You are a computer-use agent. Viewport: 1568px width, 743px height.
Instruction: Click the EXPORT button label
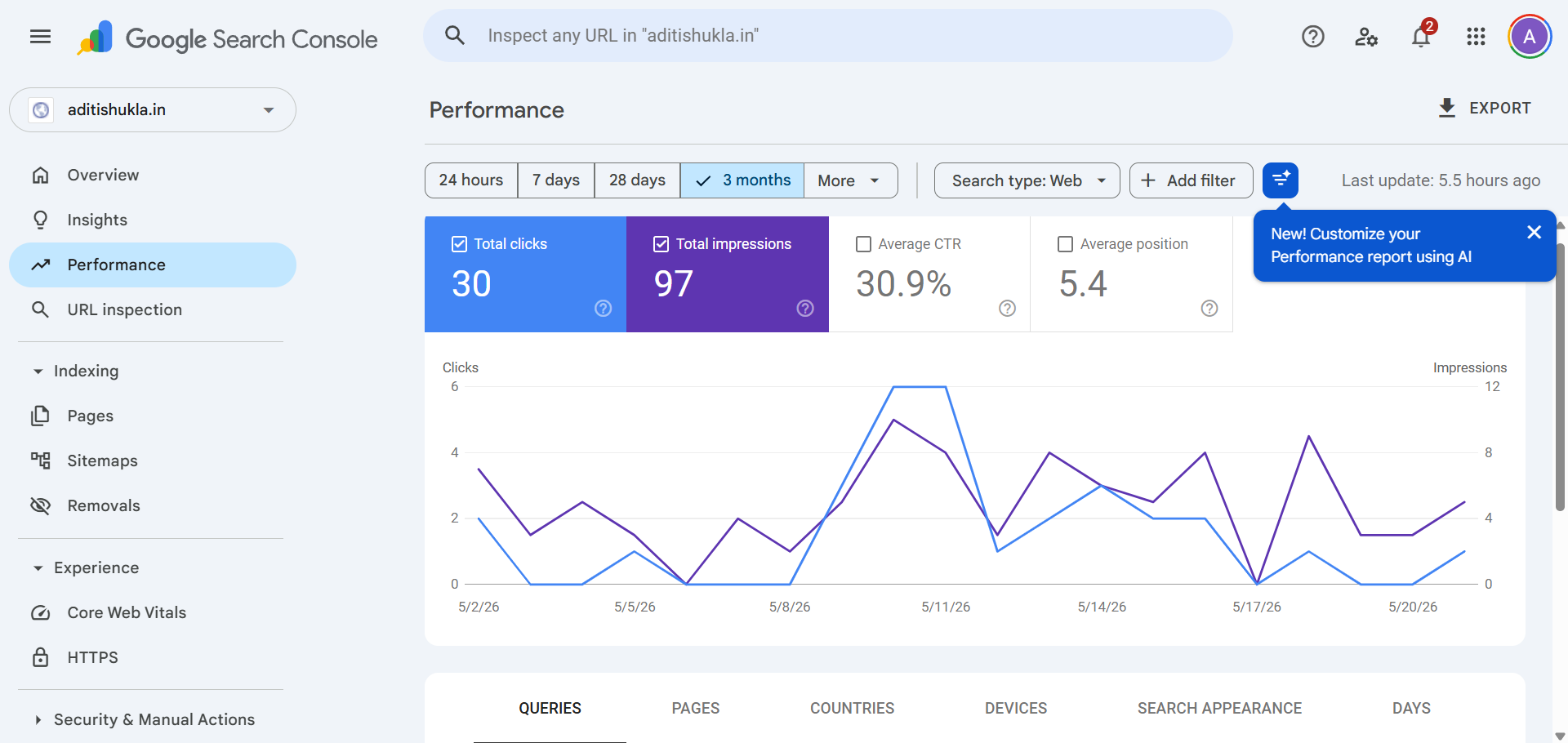(x=1500, y=108)
